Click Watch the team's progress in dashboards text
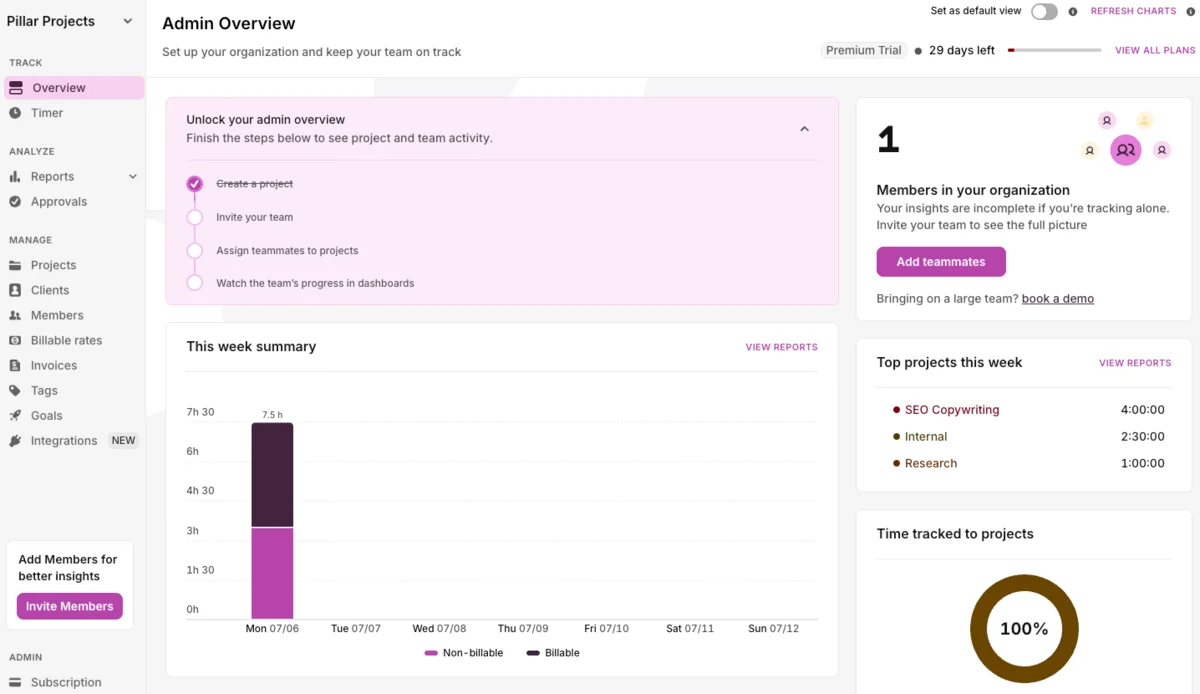 [315, 283]
